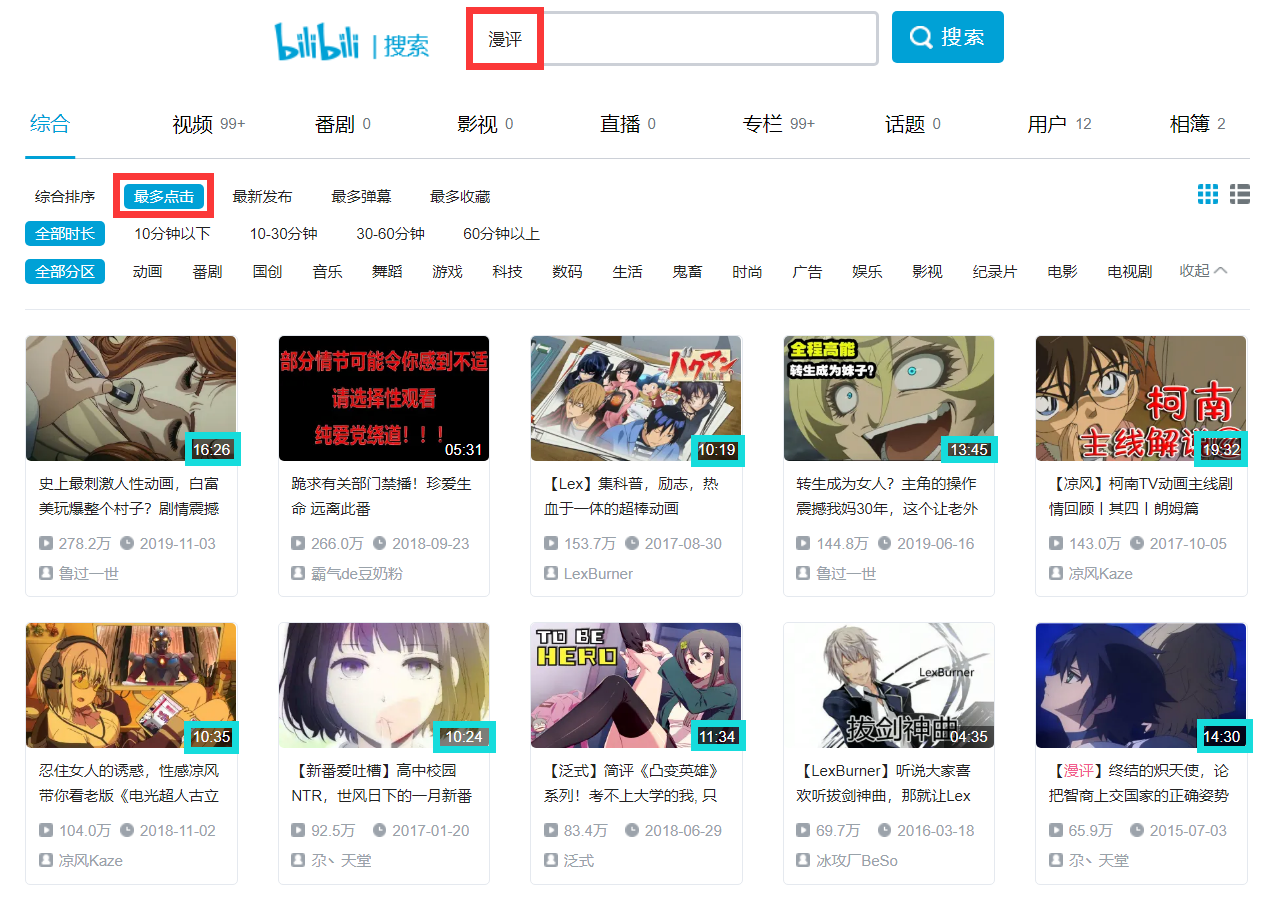
Task: Filter by 游戏 category
Action: click(x=447, y=271)
